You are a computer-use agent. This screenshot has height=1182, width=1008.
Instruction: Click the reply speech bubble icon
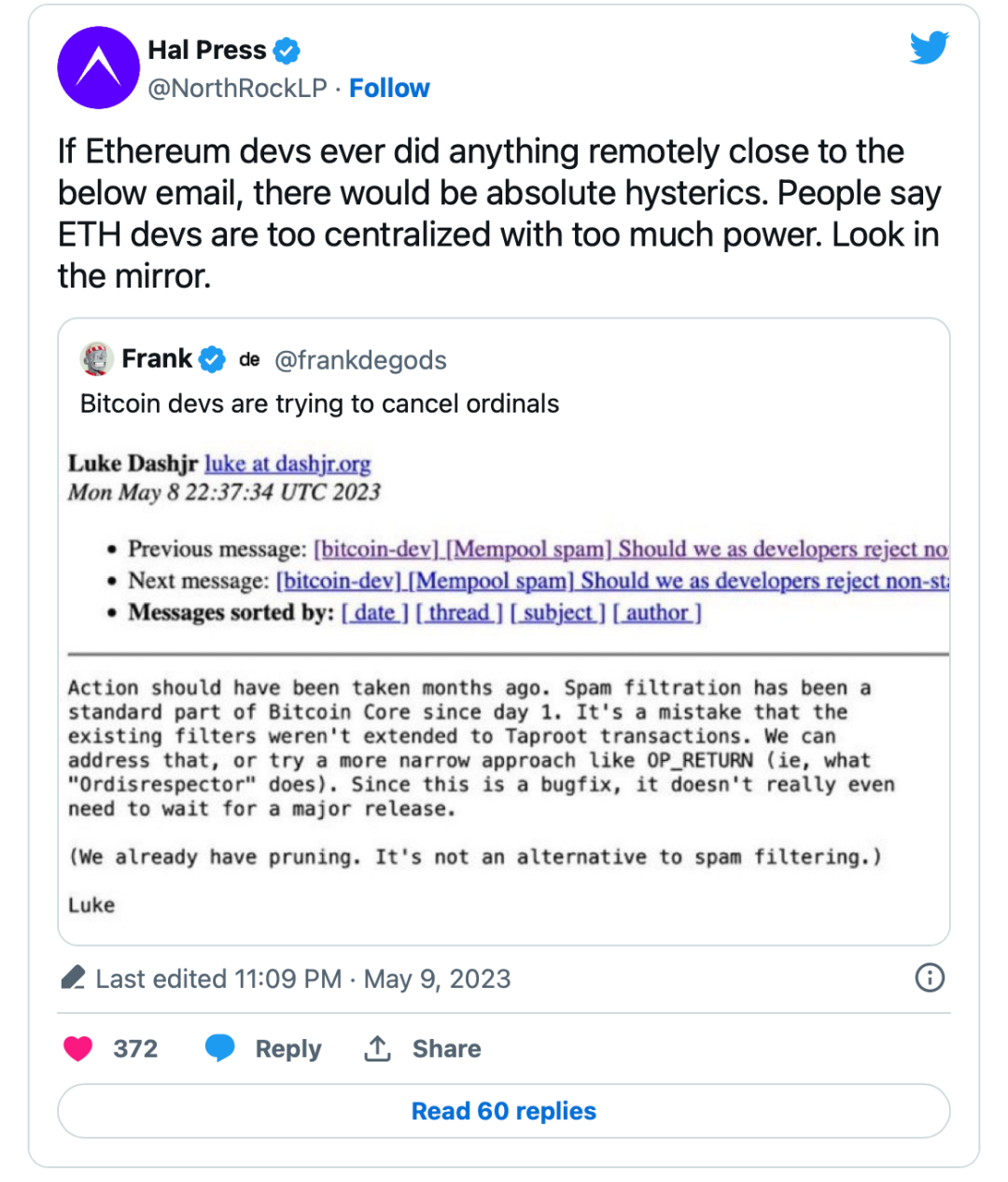[220, 1048]
